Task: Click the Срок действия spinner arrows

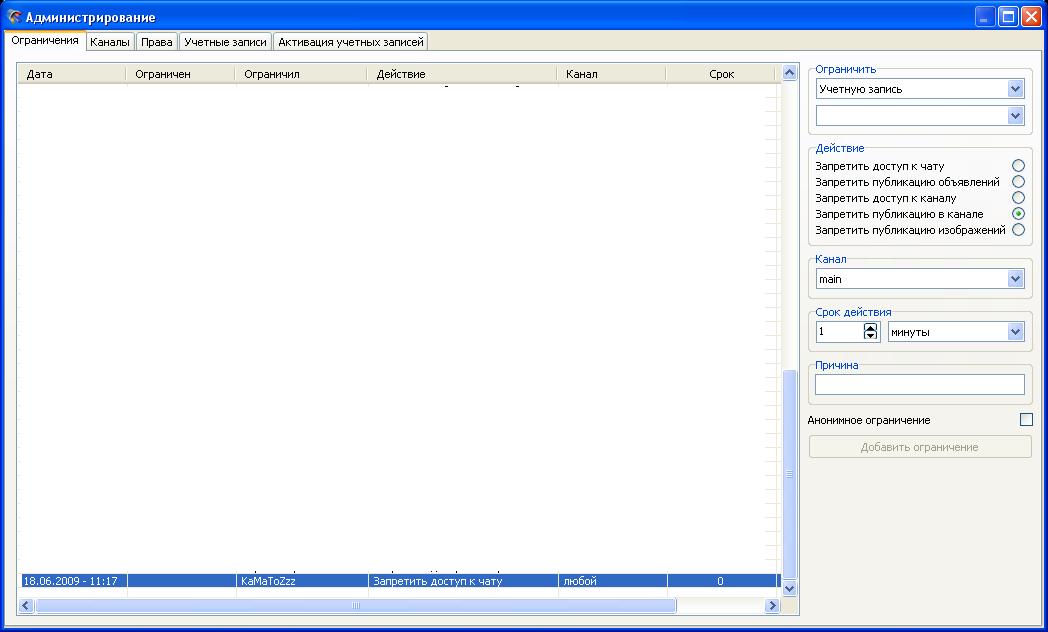Action: 870,332
